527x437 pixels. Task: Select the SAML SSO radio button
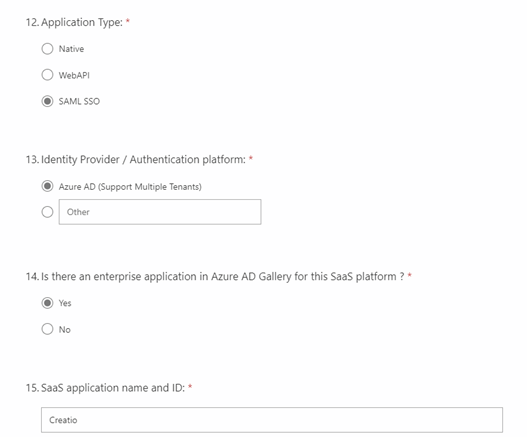point(47,101)
